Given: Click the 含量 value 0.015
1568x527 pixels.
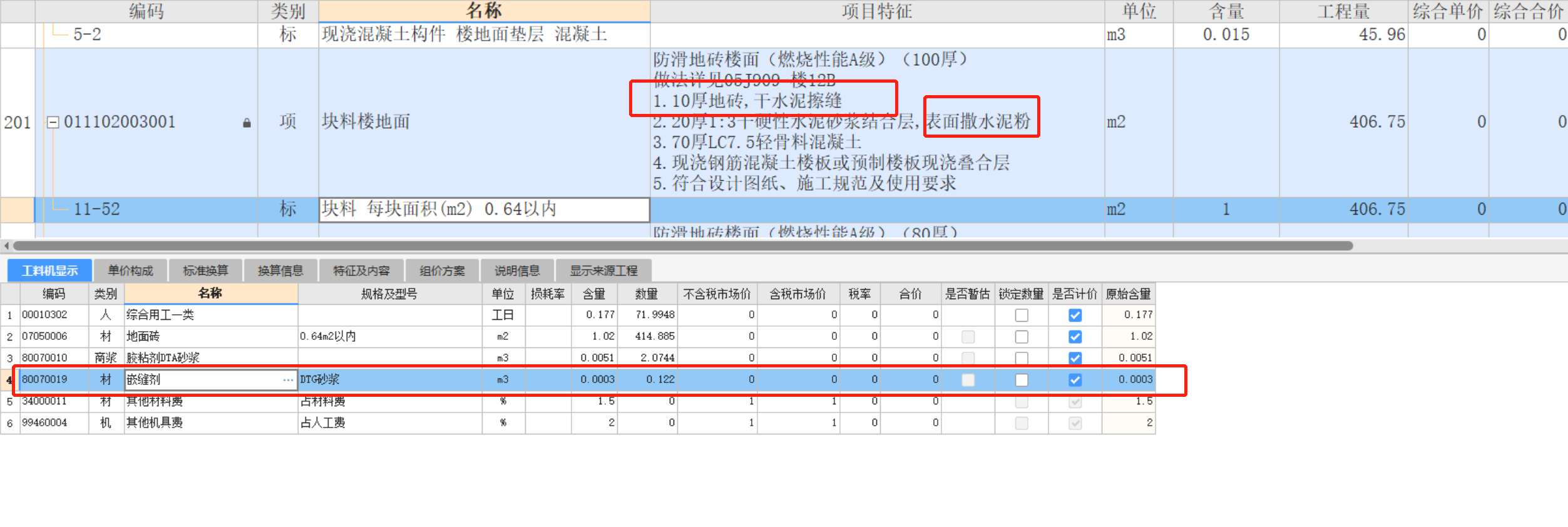Looking at the screenshot, I should (1226, 34).
